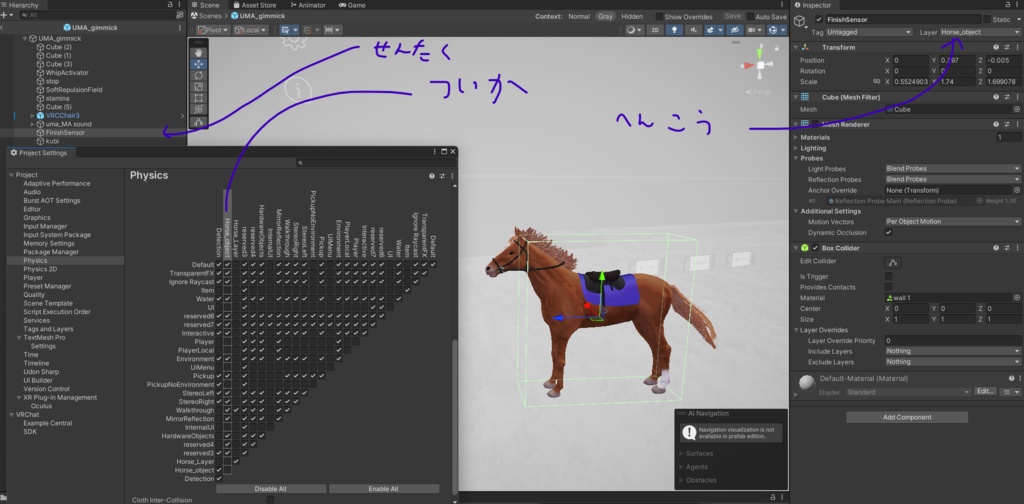
Task: Toggle scene lighting lightbulb icon
Action: pos(674,30)
